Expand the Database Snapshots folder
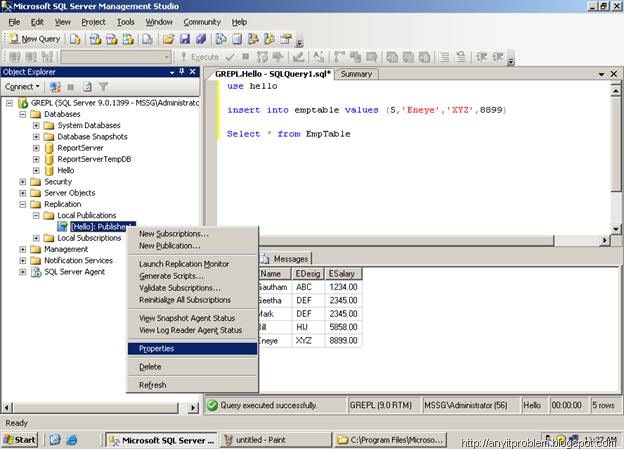Screen dimensions: 624x449 36,137
